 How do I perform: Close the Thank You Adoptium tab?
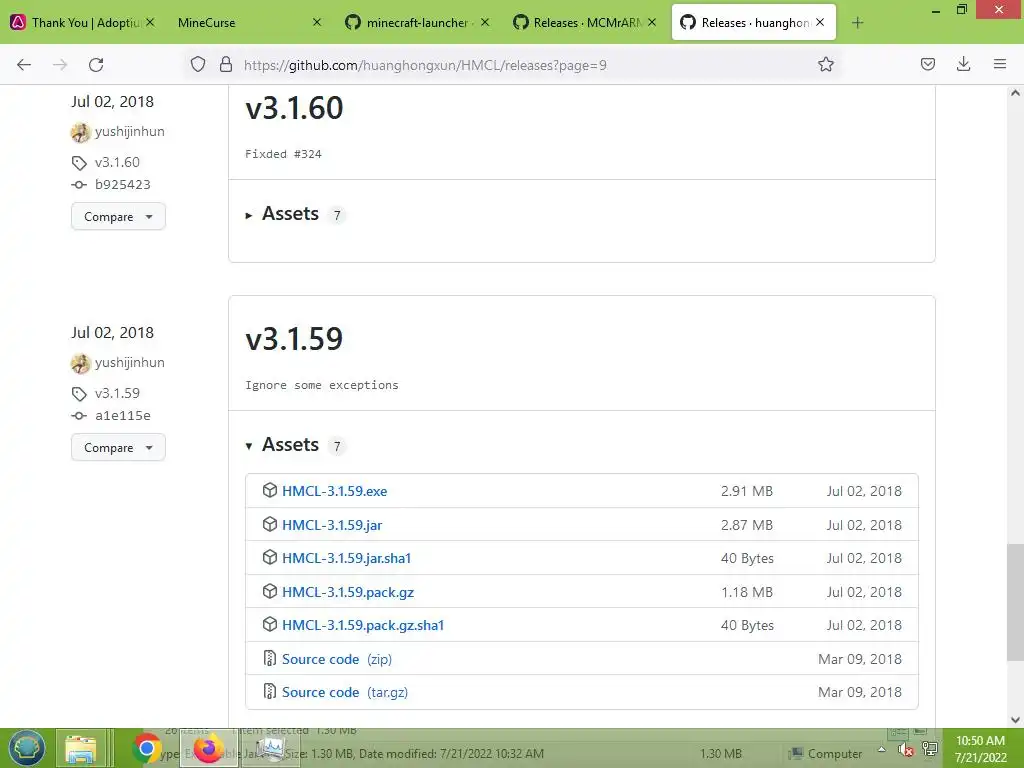point(150,22)
